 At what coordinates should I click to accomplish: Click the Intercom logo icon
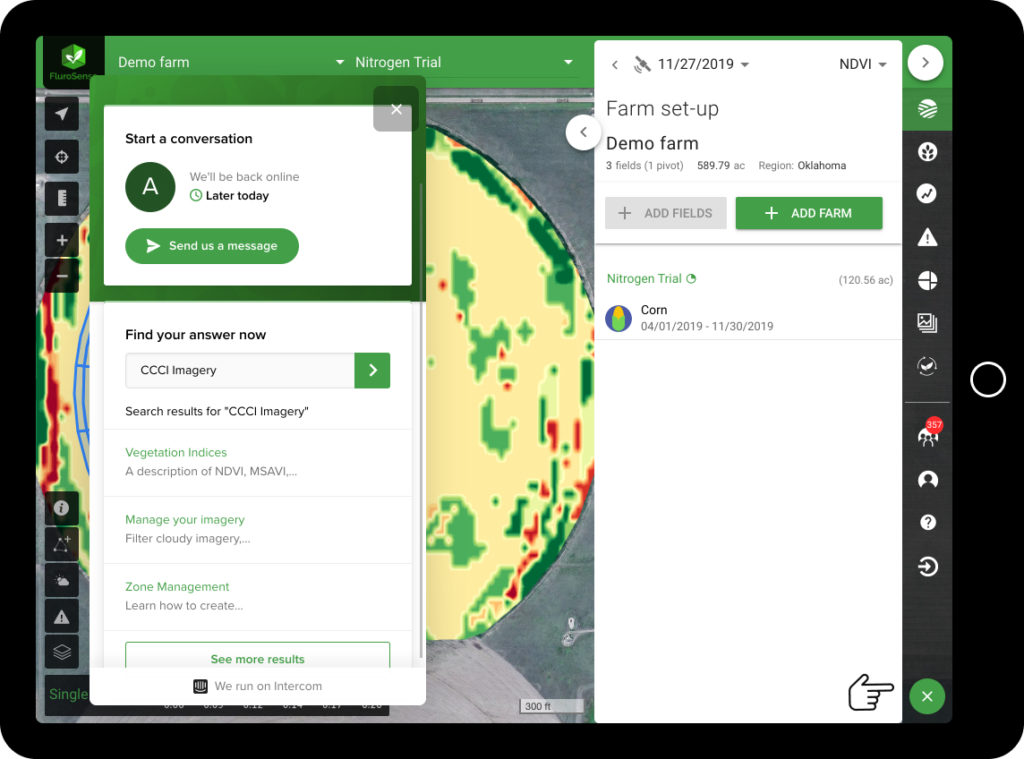click(200, 686)
